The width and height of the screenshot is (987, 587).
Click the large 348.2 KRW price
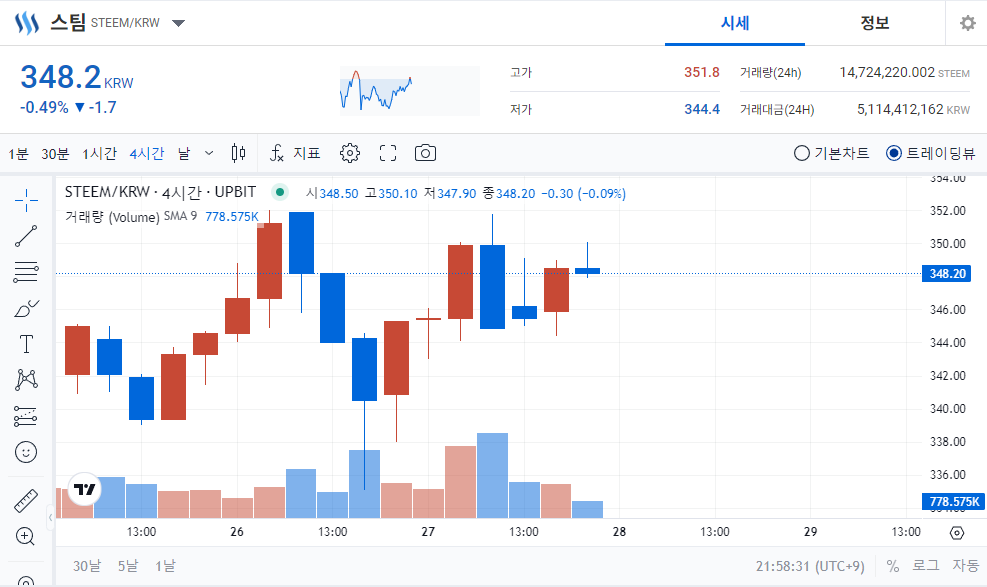pyautogui.click(x=77, y=77)
